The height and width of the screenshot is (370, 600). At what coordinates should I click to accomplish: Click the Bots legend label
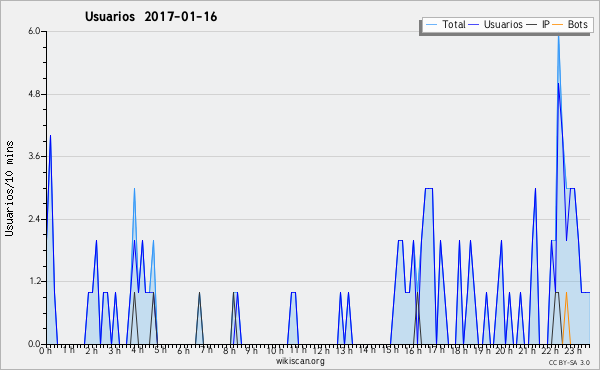(x=577, y=24)
